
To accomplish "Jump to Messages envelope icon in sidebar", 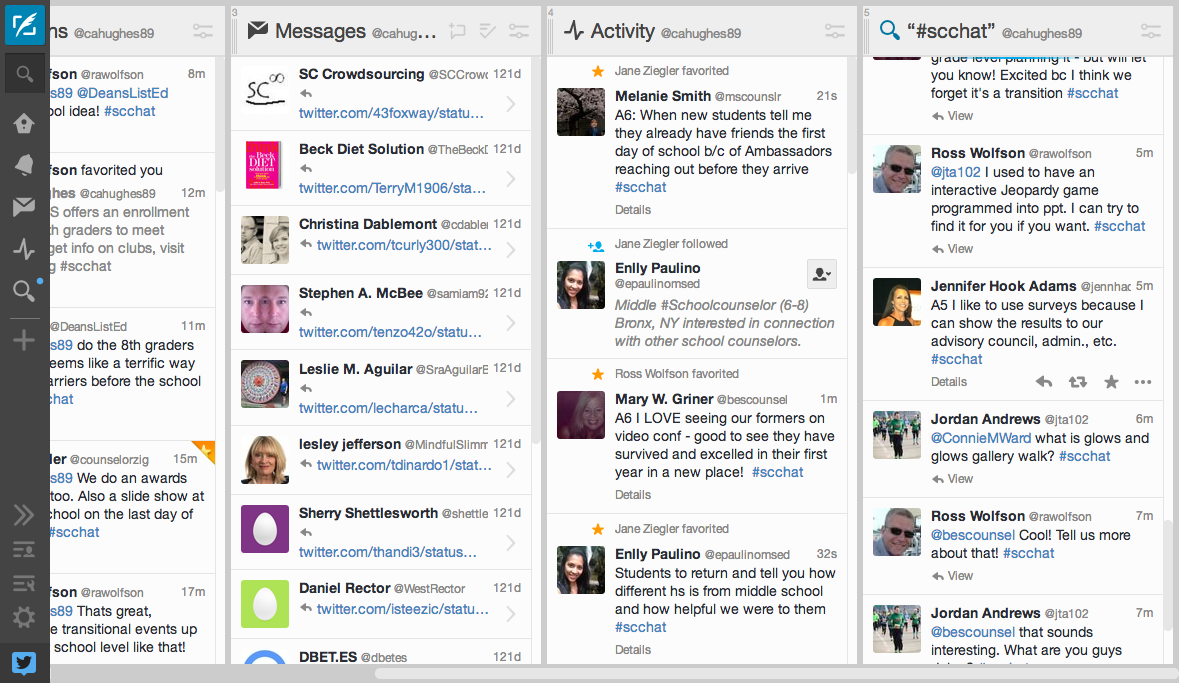I will (24, 206).
